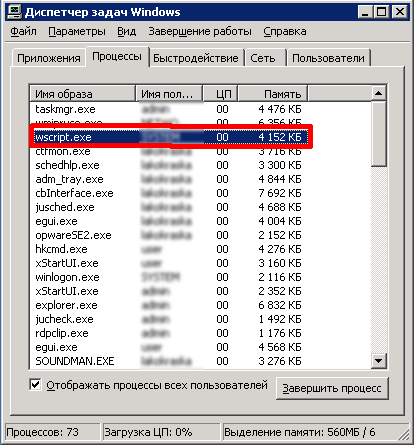Click the scrollbar up arrow

point(379,93)
